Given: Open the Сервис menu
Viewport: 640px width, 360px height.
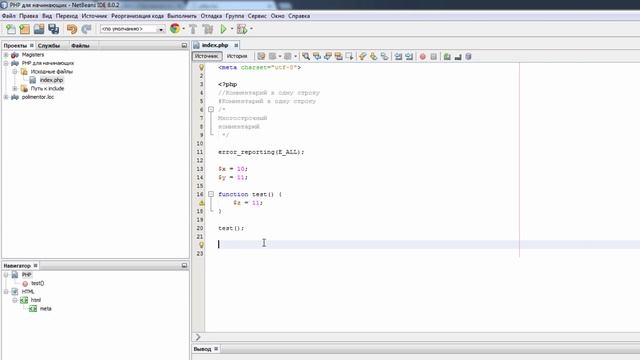Looking at the screenshot, I should [x=257, y=16].
